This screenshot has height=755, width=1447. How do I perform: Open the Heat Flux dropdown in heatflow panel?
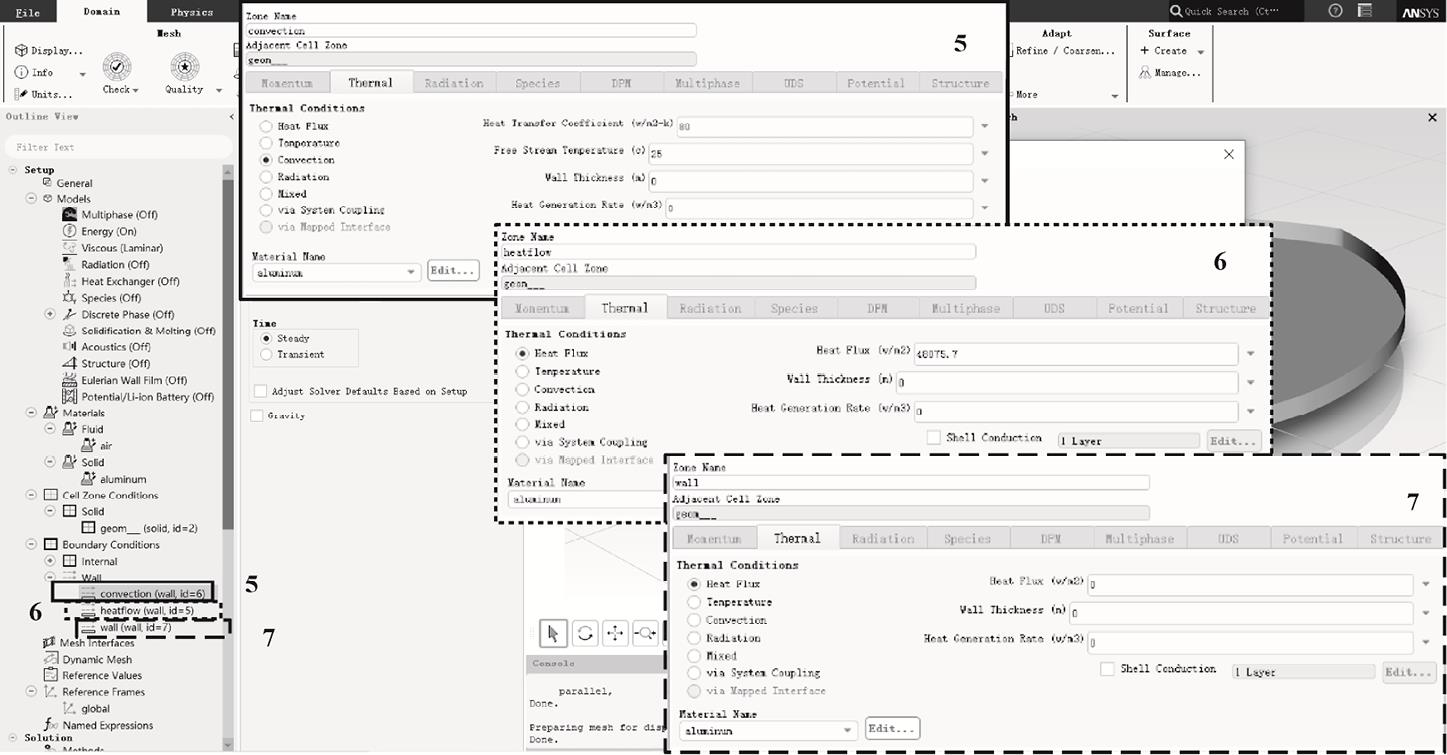click(x=1250, y=354)
